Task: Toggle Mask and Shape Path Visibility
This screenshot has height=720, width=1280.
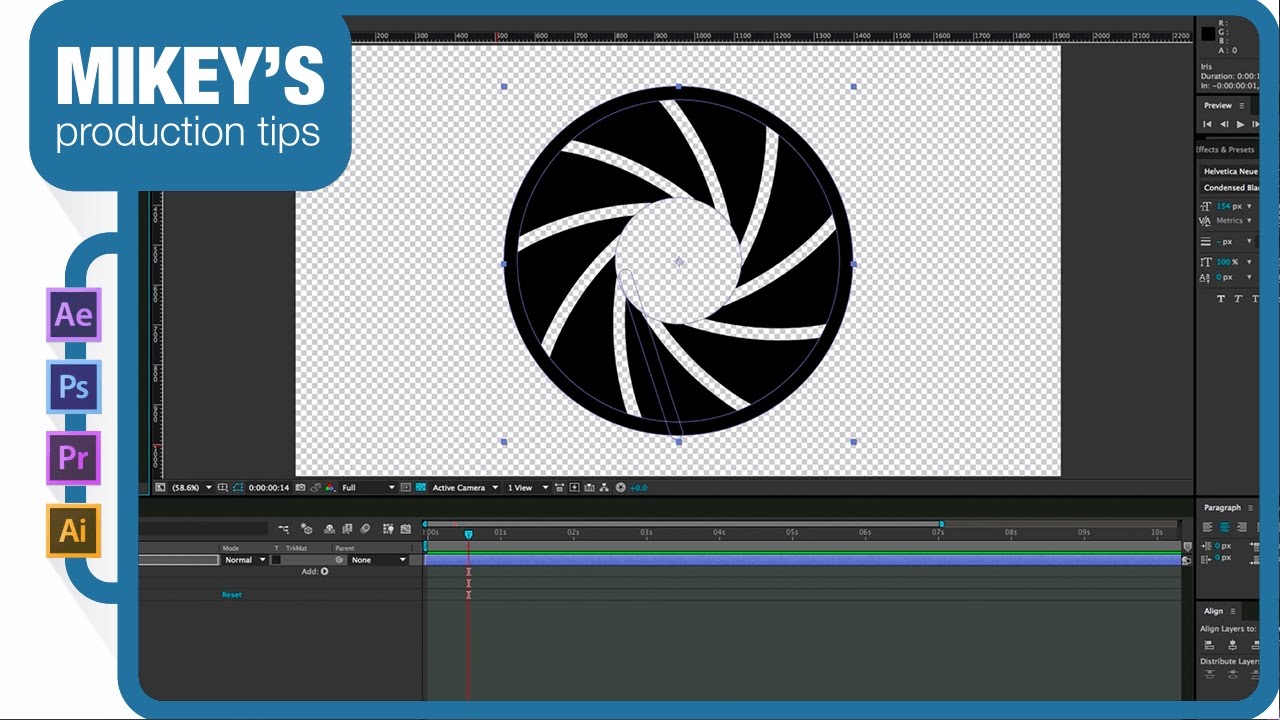Action: click(238, 487)
